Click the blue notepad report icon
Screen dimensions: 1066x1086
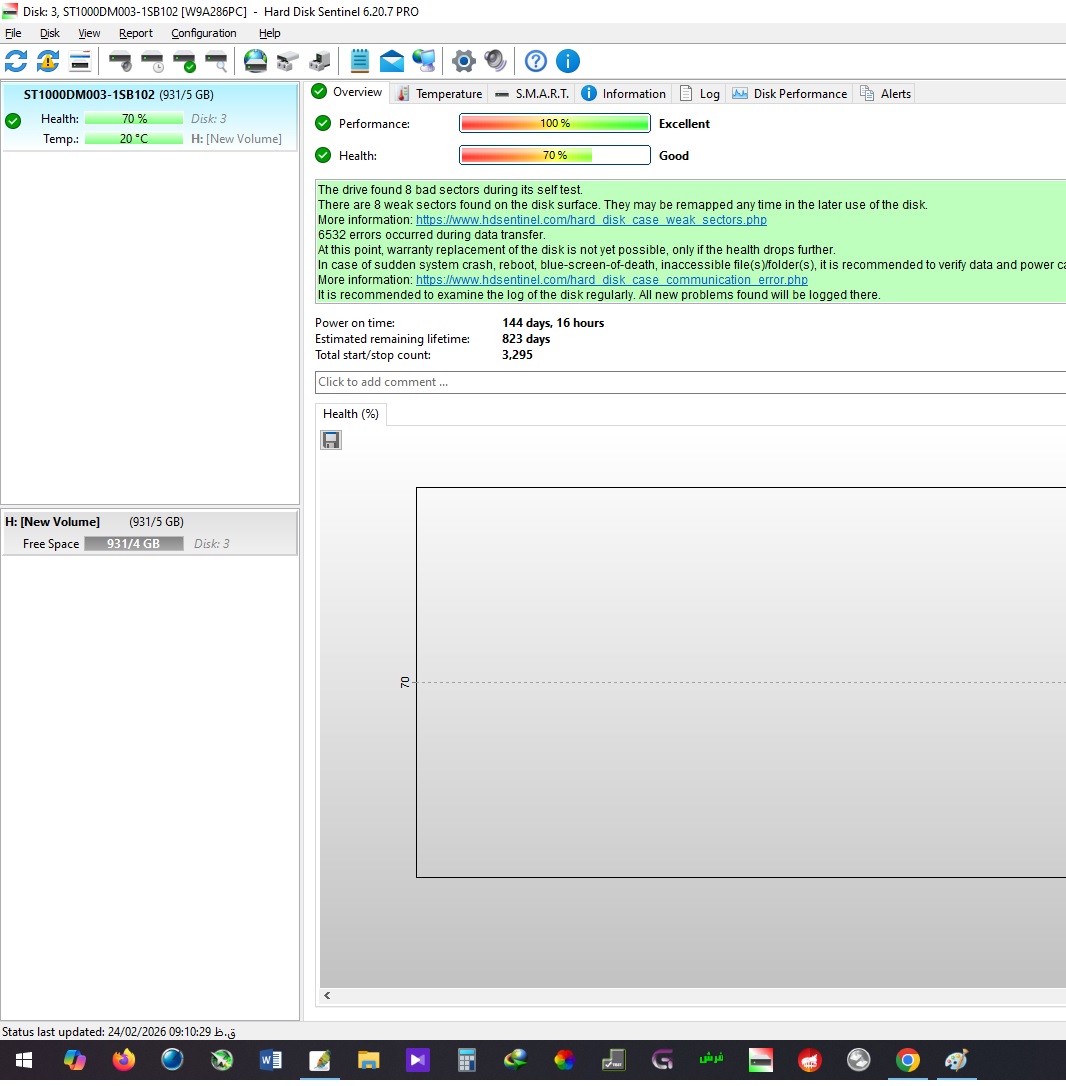(x=360, y=61)
